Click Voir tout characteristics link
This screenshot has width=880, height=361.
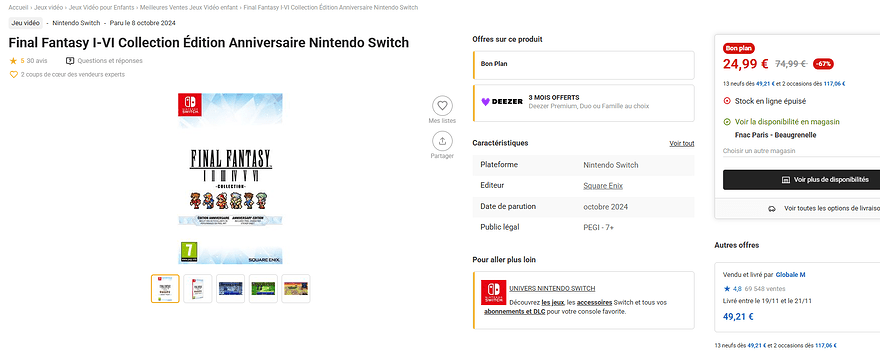coord(681,144)
